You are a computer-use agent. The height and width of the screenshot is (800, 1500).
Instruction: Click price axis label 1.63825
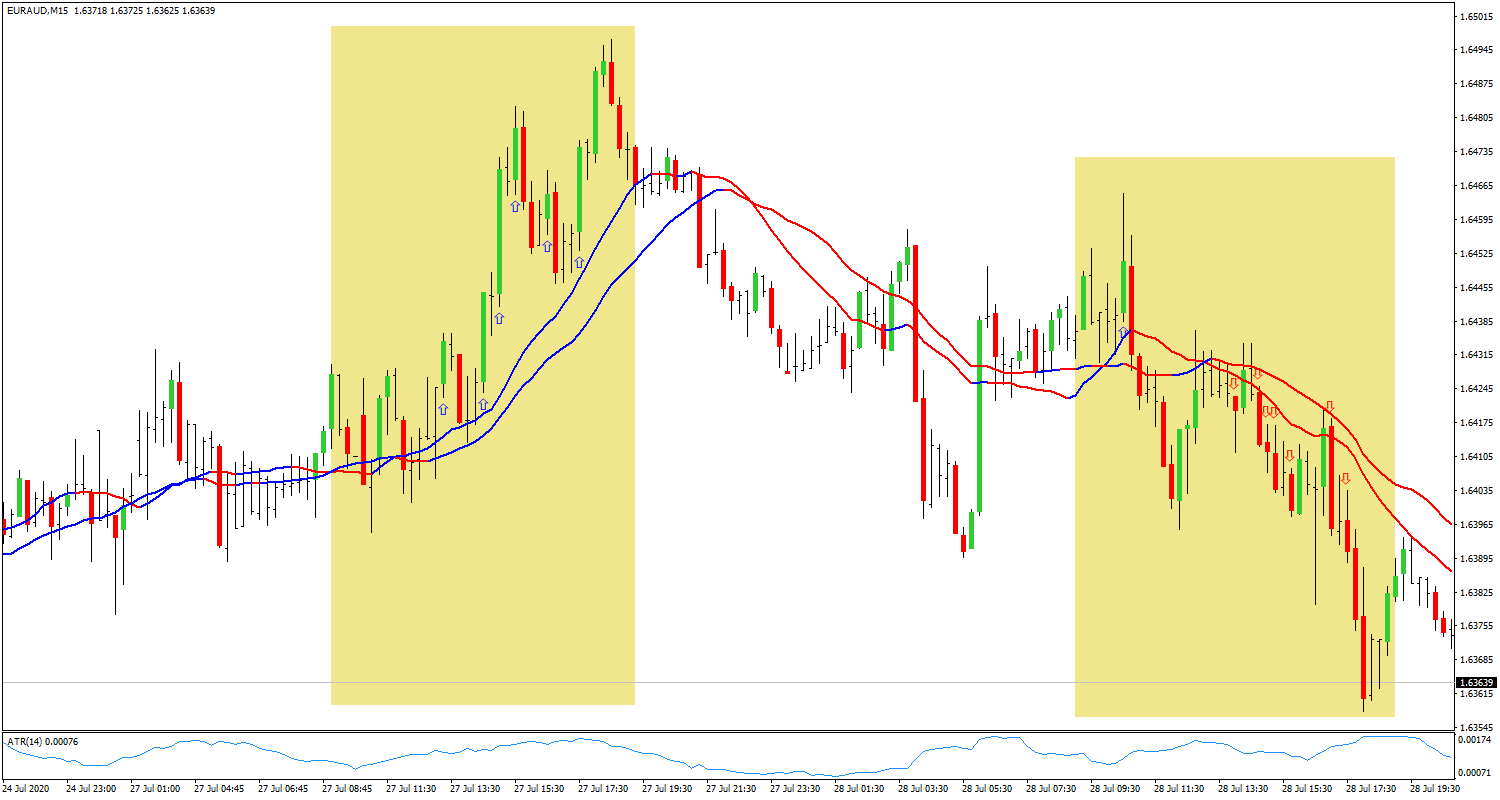1475,592
